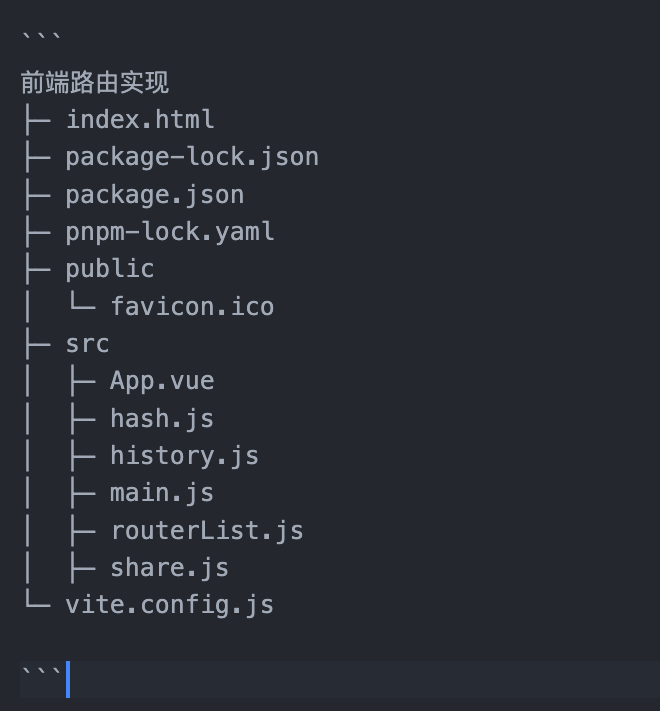Click the share.js entry
Screen dimensions: 660x711
170,569
